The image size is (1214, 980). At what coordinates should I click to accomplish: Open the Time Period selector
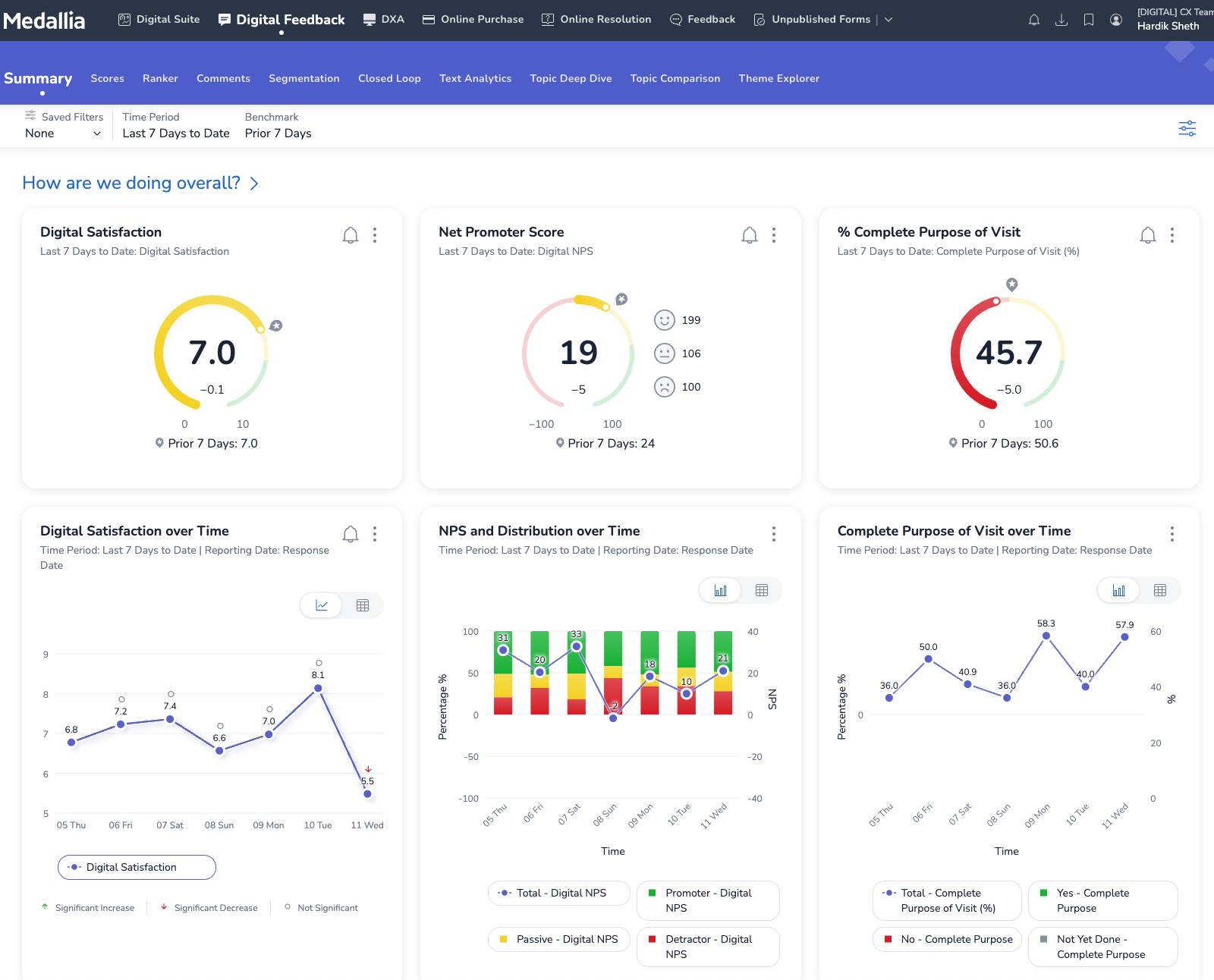(176, 133)
